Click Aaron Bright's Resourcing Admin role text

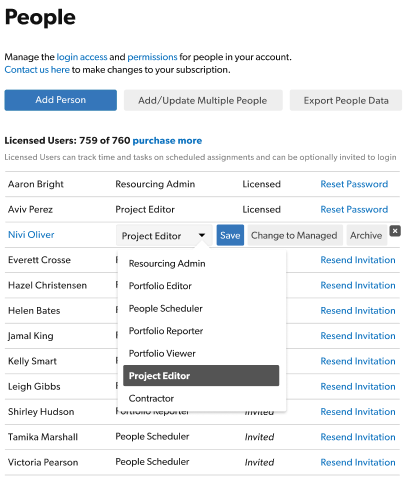click(155, 184)
